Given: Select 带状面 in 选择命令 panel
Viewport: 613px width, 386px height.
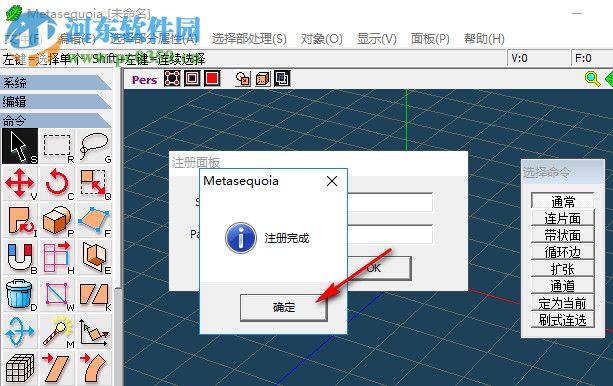Looking at the screenshot, I should [563, 235].
